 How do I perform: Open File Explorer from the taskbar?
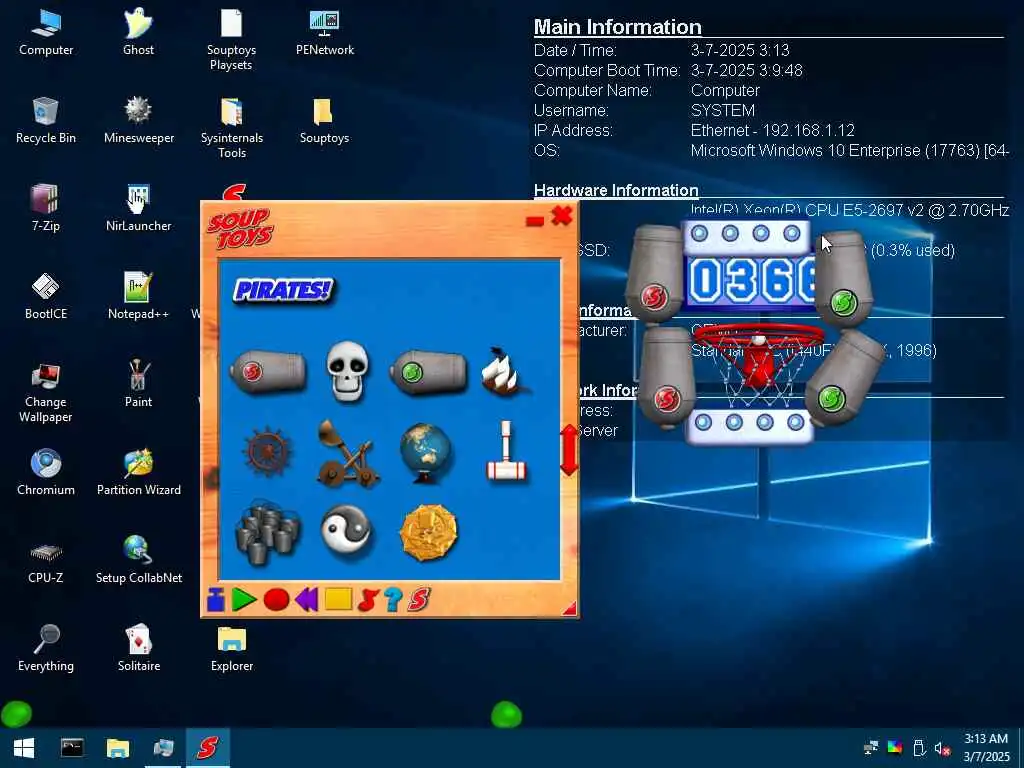pyautogui.click(x=118, y=748)
